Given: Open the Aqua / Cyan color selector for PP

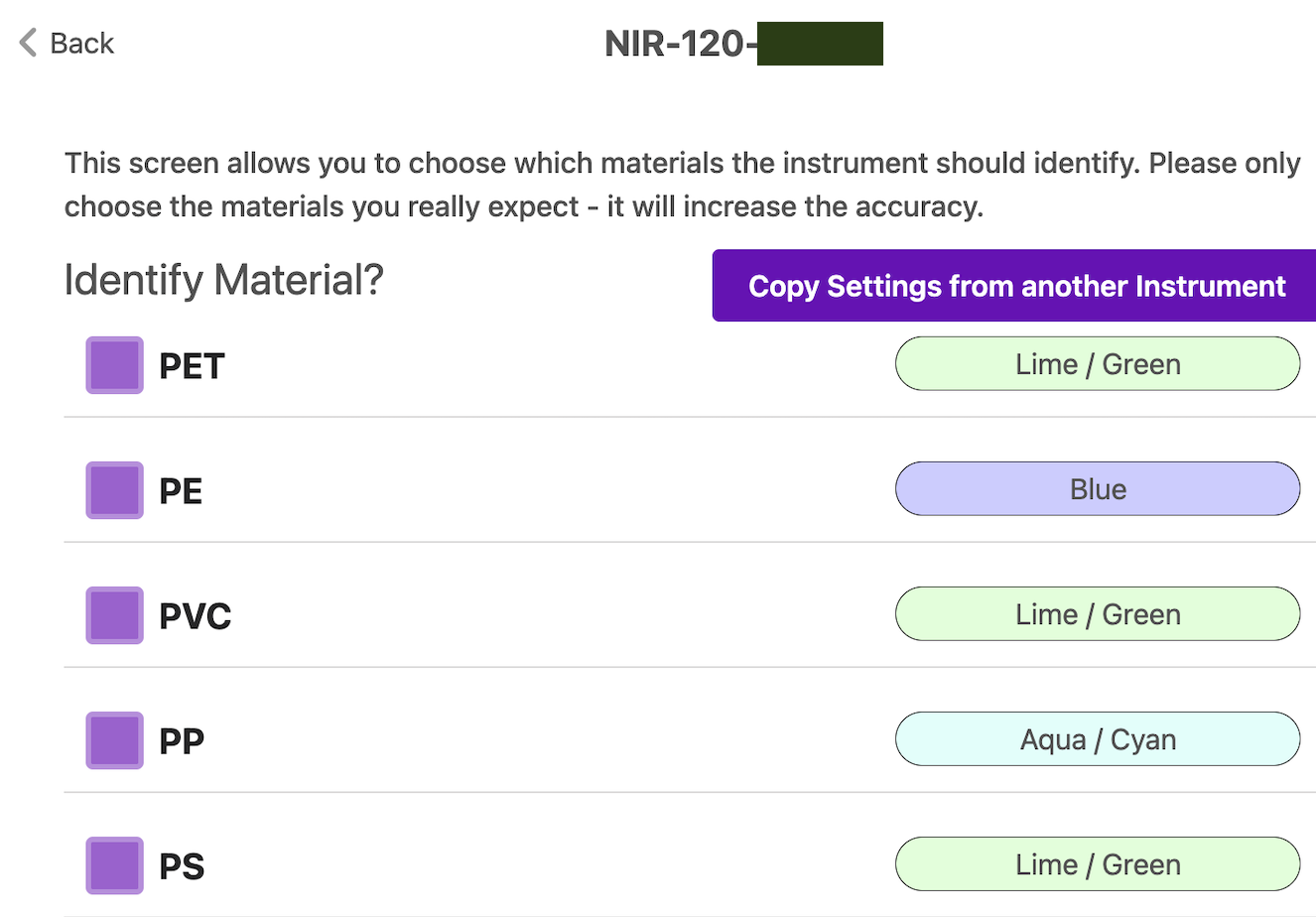Looking at the screenshot, I should [1097, 739].
